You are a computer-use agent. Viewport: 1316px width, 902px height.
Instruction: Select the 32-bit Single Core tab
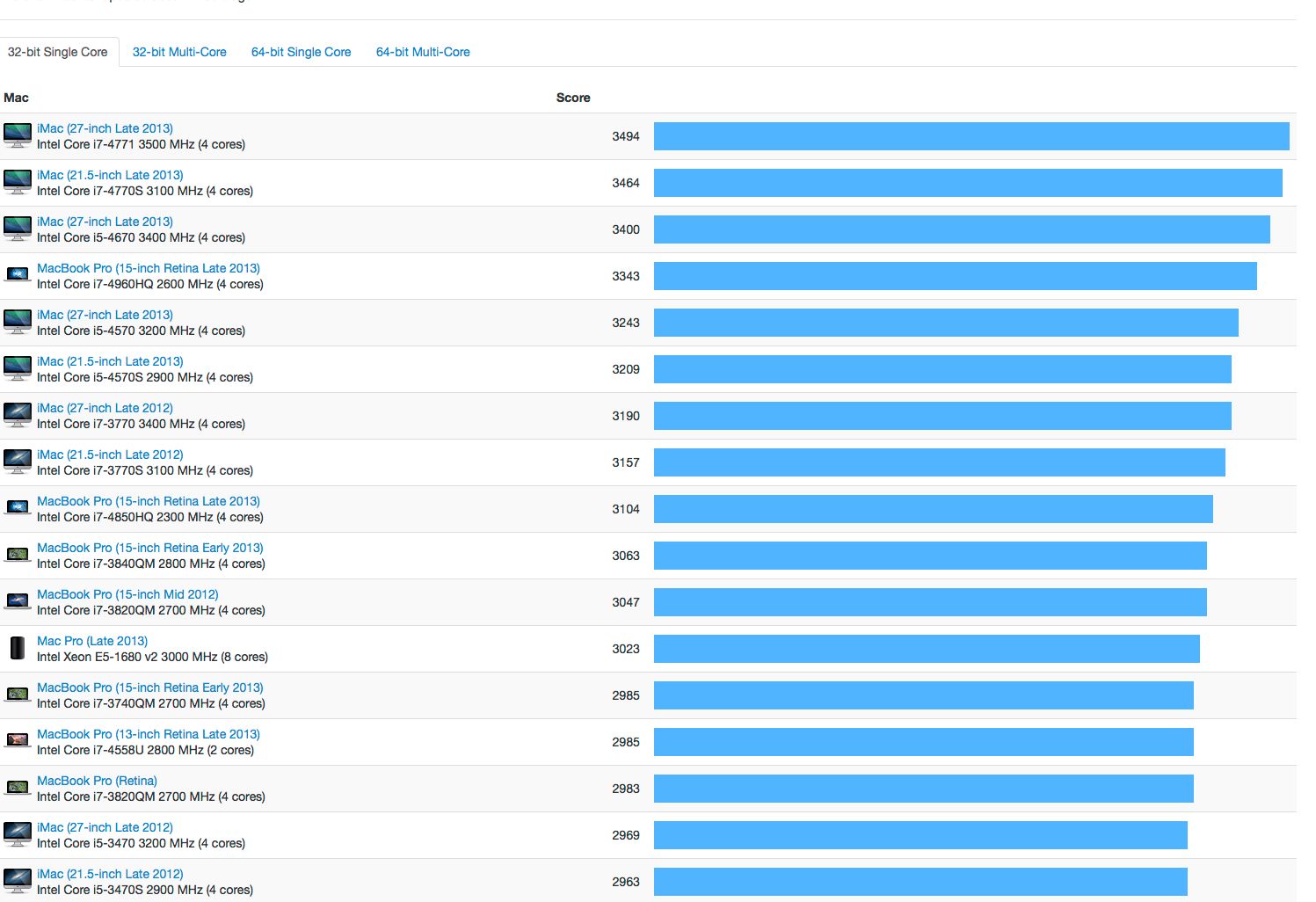(x=58, y=52)
